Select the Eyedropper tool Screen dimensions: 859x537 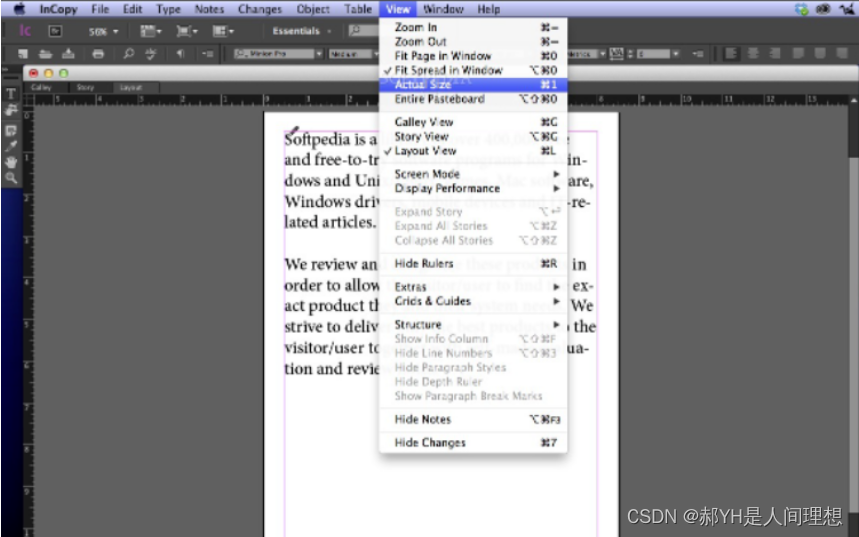[x=10, y=146]
